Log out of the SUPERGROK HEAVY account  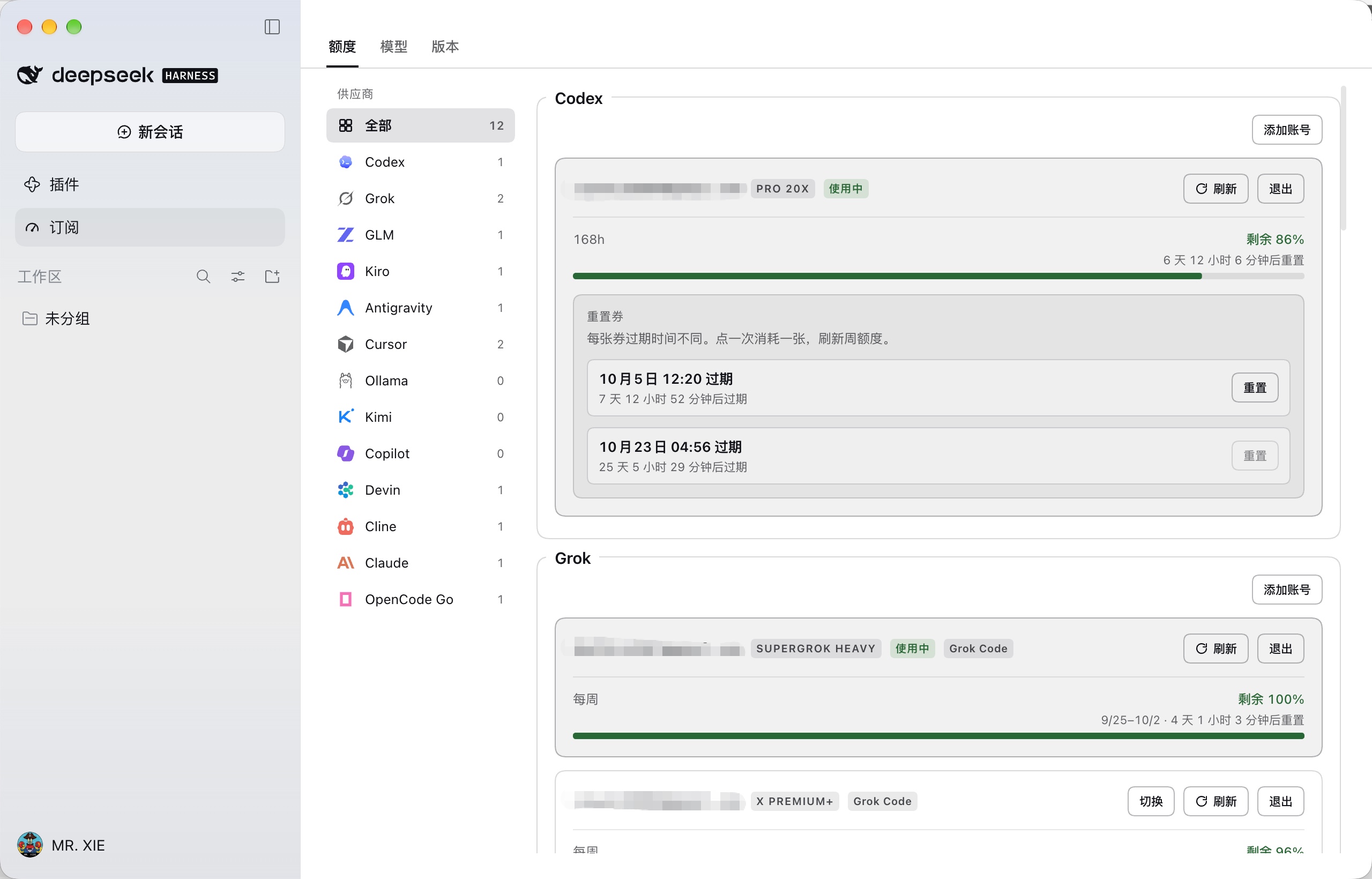coord(1281,649)
